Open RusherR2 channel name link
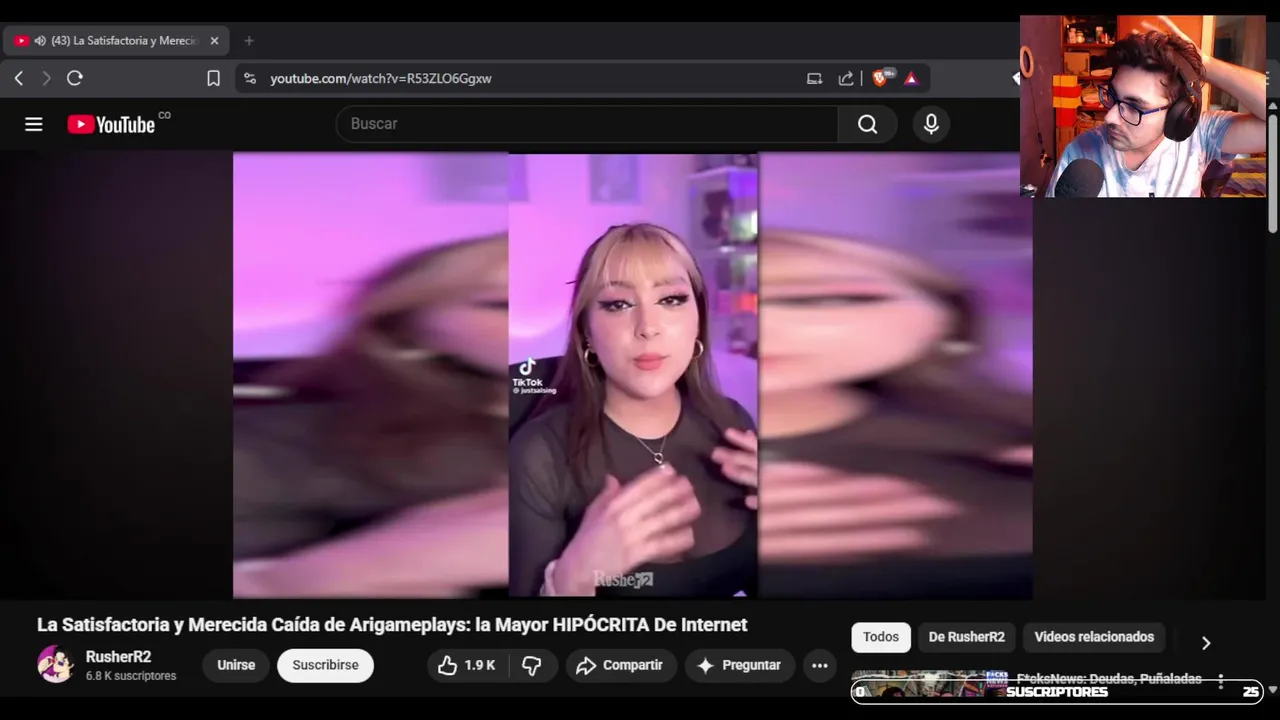The width and height of the screenshot is (1280, 720). click(x=118, y=657)
